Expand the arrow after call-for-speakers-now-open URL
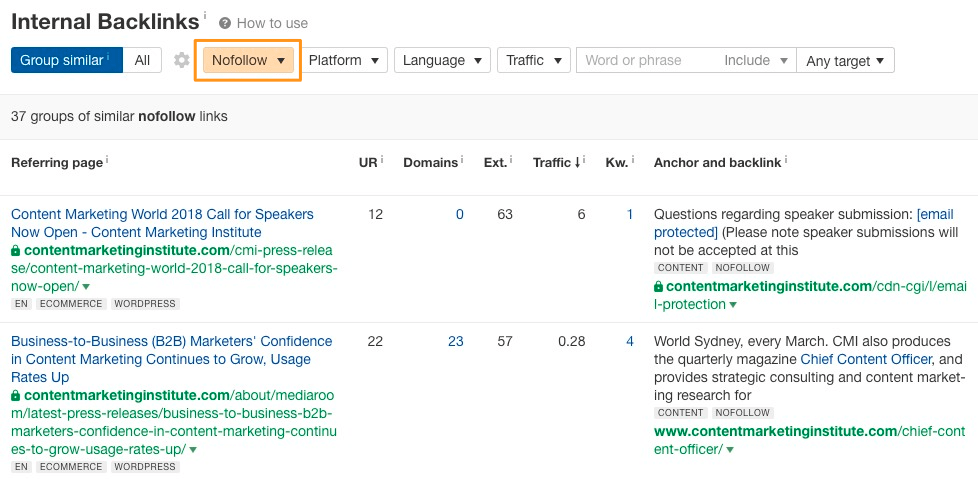This screenshot has width=978, height=479. [x=86, y=286]
